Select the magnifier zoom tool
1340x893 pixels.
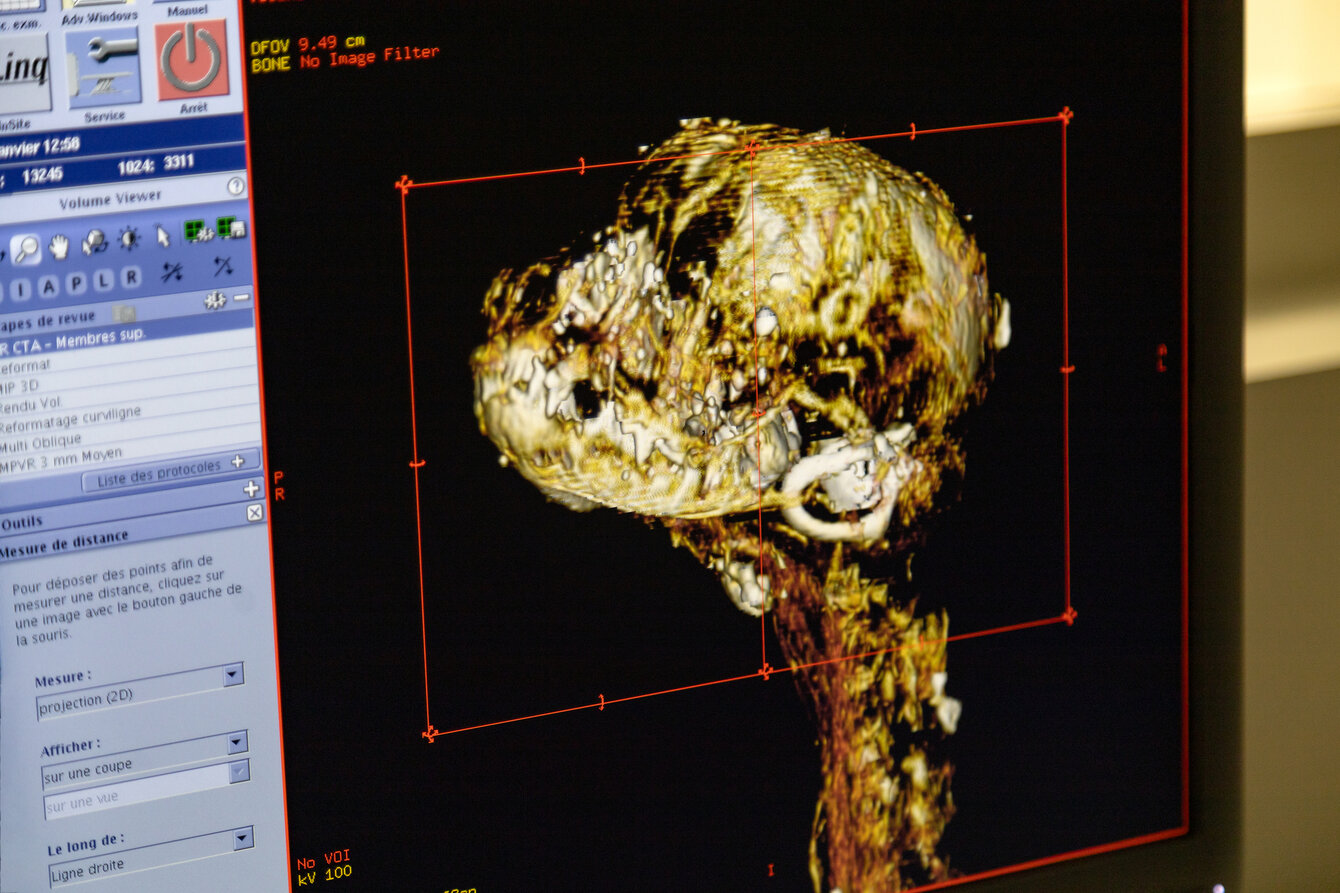tap(27, 248)
